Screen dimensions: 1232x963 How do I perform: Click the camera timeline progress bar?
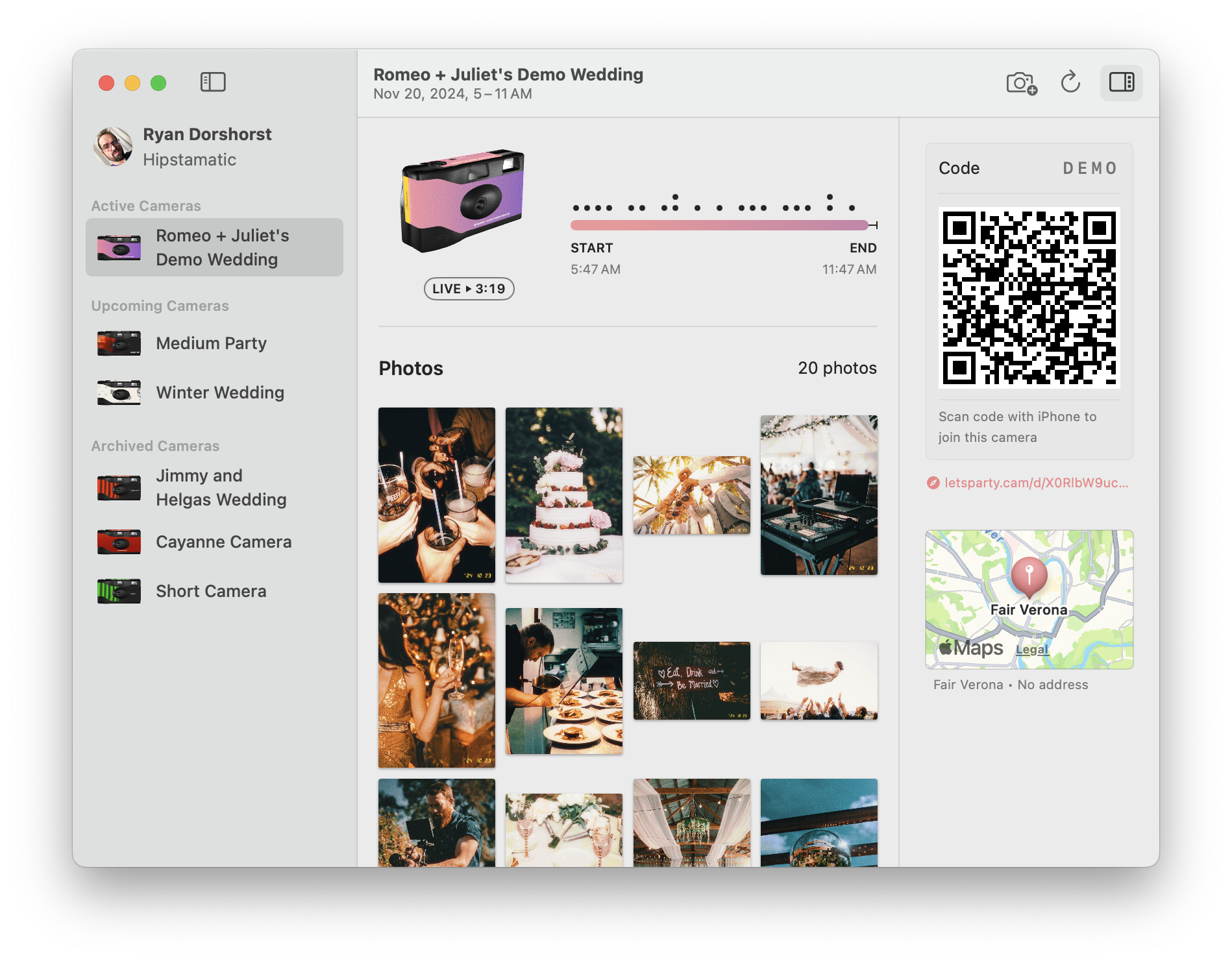pos(719,225)
